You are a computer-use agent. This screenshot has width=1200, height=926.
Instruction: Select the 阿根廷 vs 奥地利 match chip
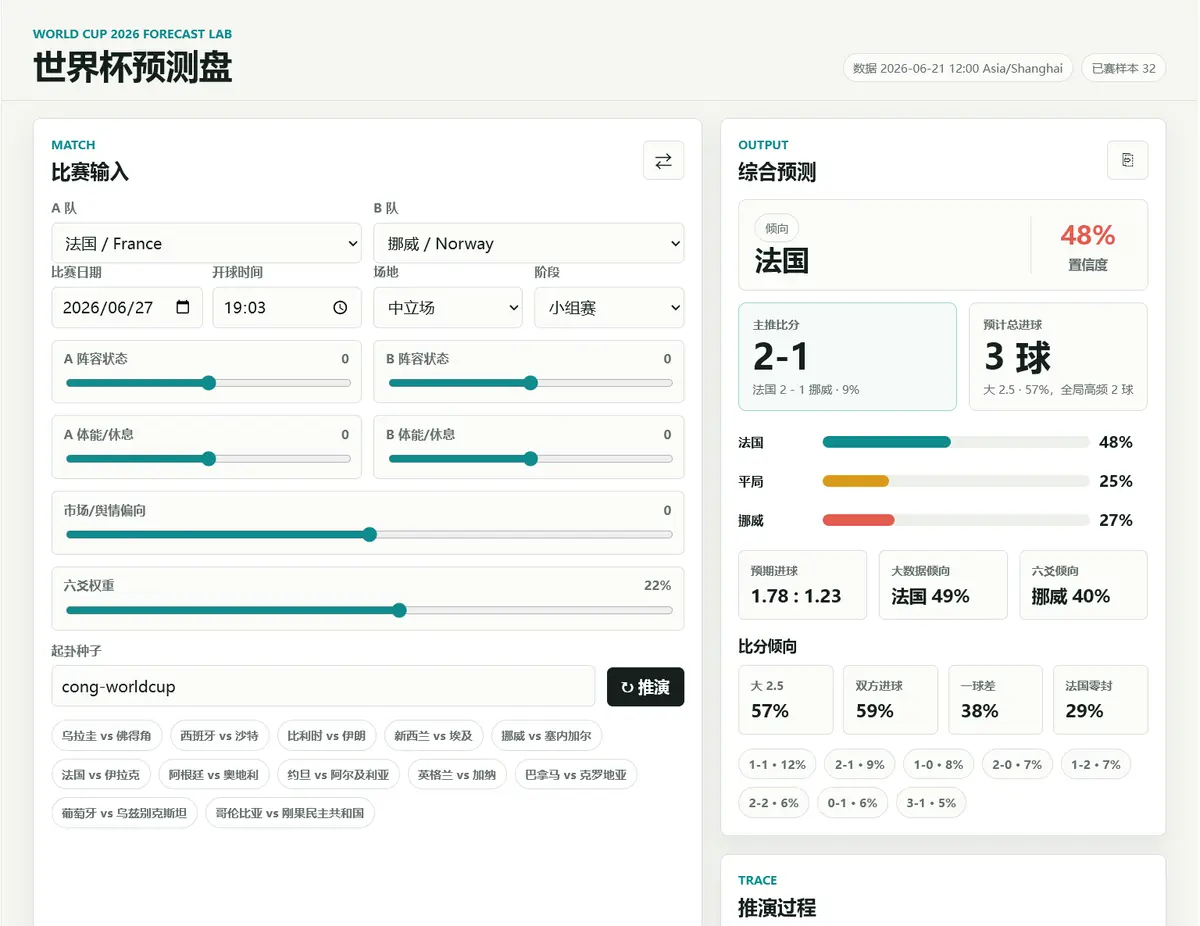tap(213, 775)
